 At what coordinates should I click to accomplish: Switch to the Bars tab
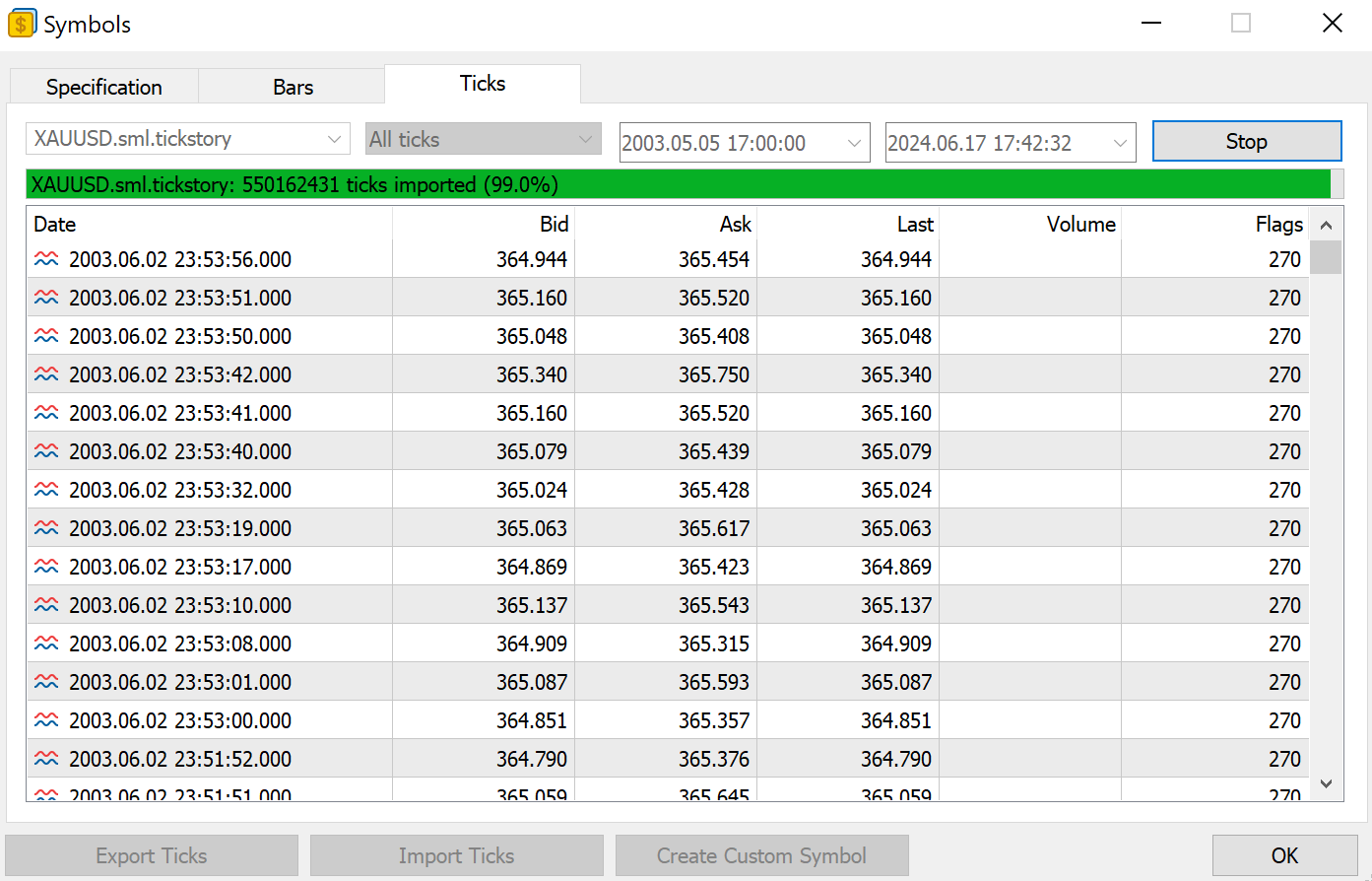pyautogui.click(x=293, y=87)
